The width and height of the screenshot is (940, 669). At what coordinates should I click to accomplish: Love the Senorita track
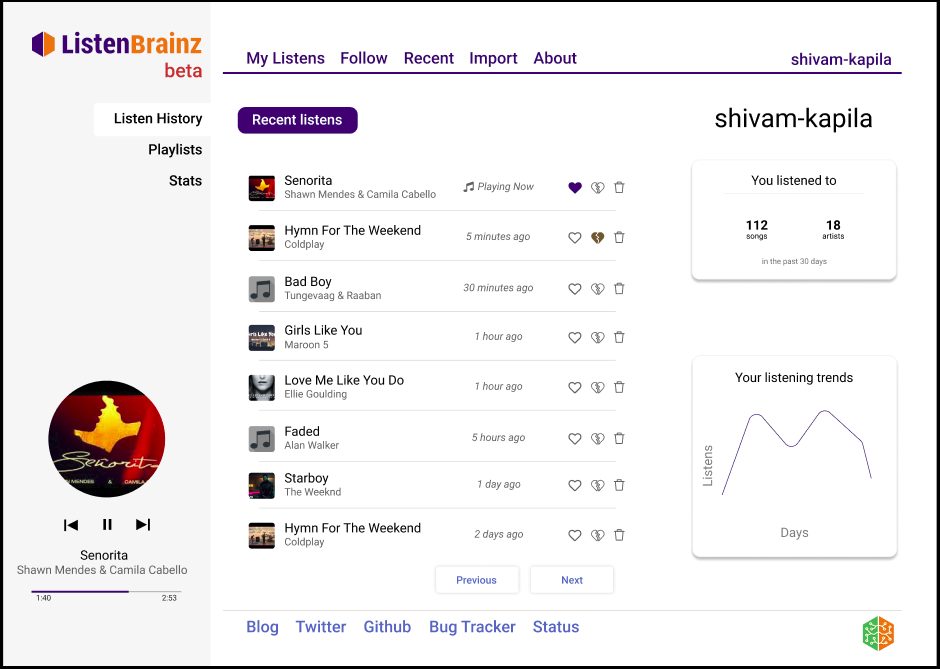tap(575, 188)
